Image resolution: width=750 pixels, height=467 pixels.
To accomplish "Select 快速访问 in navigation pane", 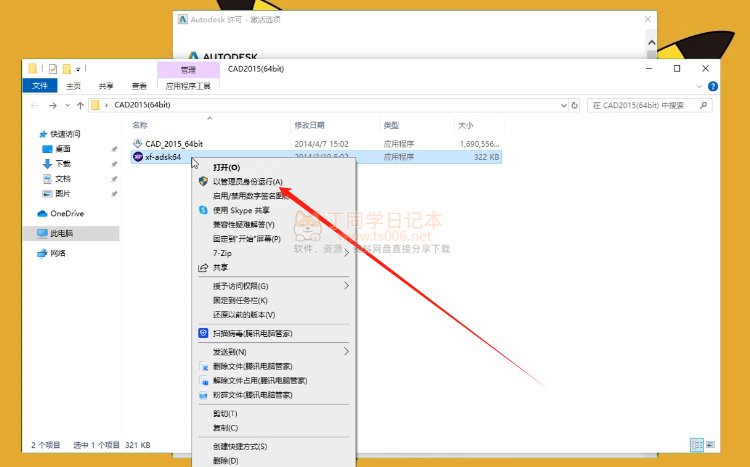I will point(60,134).
